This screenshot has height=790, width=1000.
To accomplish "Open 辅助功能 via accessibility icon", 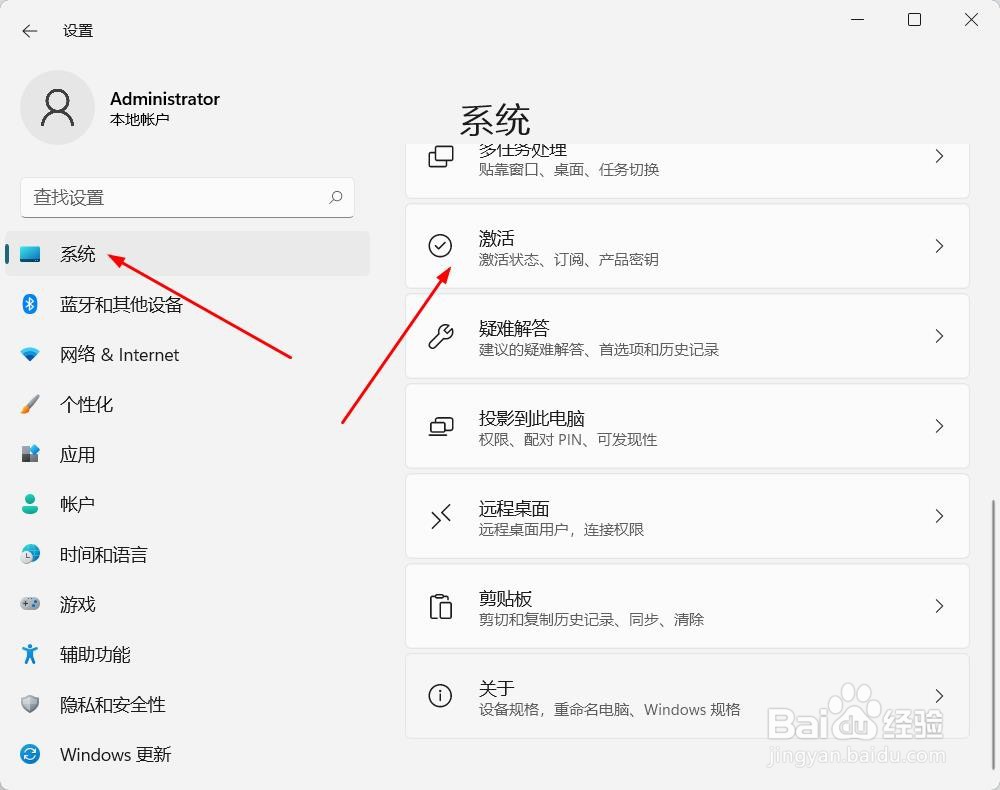I will click(x=30, y=655).
